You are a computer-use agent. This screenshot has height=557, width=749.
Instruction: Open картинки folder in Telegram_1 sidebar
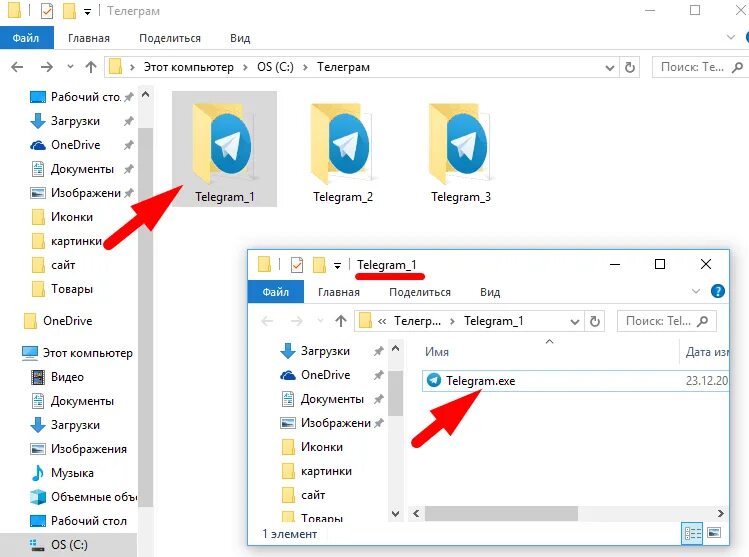click(316, 471)
